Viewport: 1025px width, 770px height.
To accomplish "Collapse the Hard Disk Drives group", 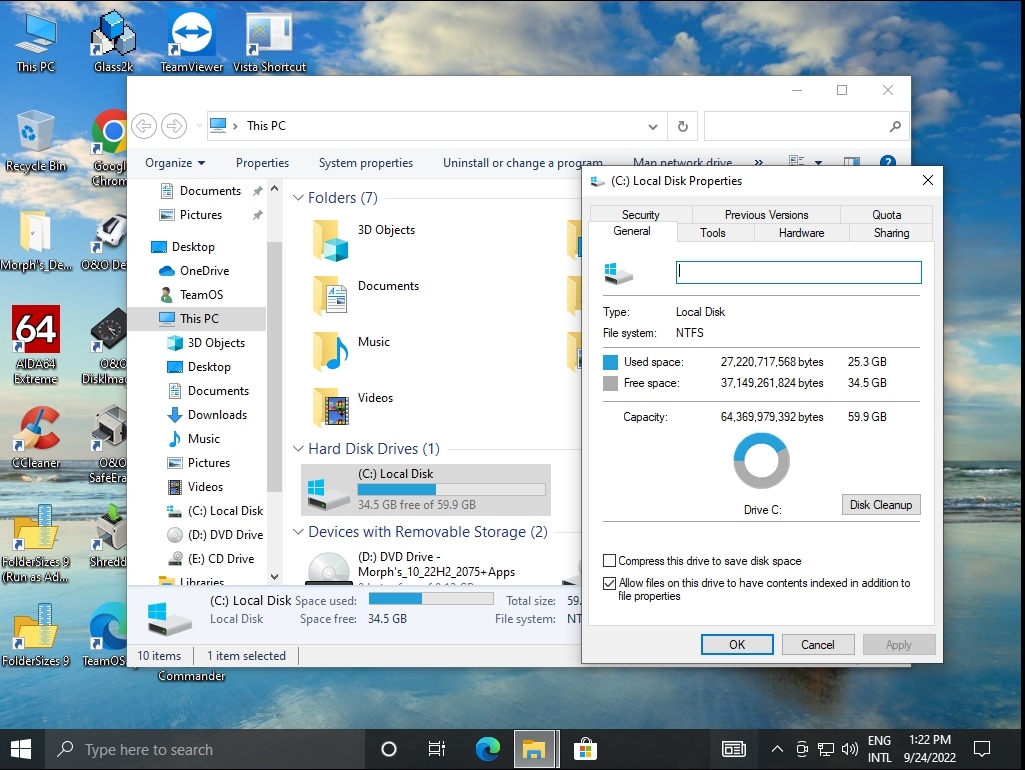I will [x=298, y=449].
